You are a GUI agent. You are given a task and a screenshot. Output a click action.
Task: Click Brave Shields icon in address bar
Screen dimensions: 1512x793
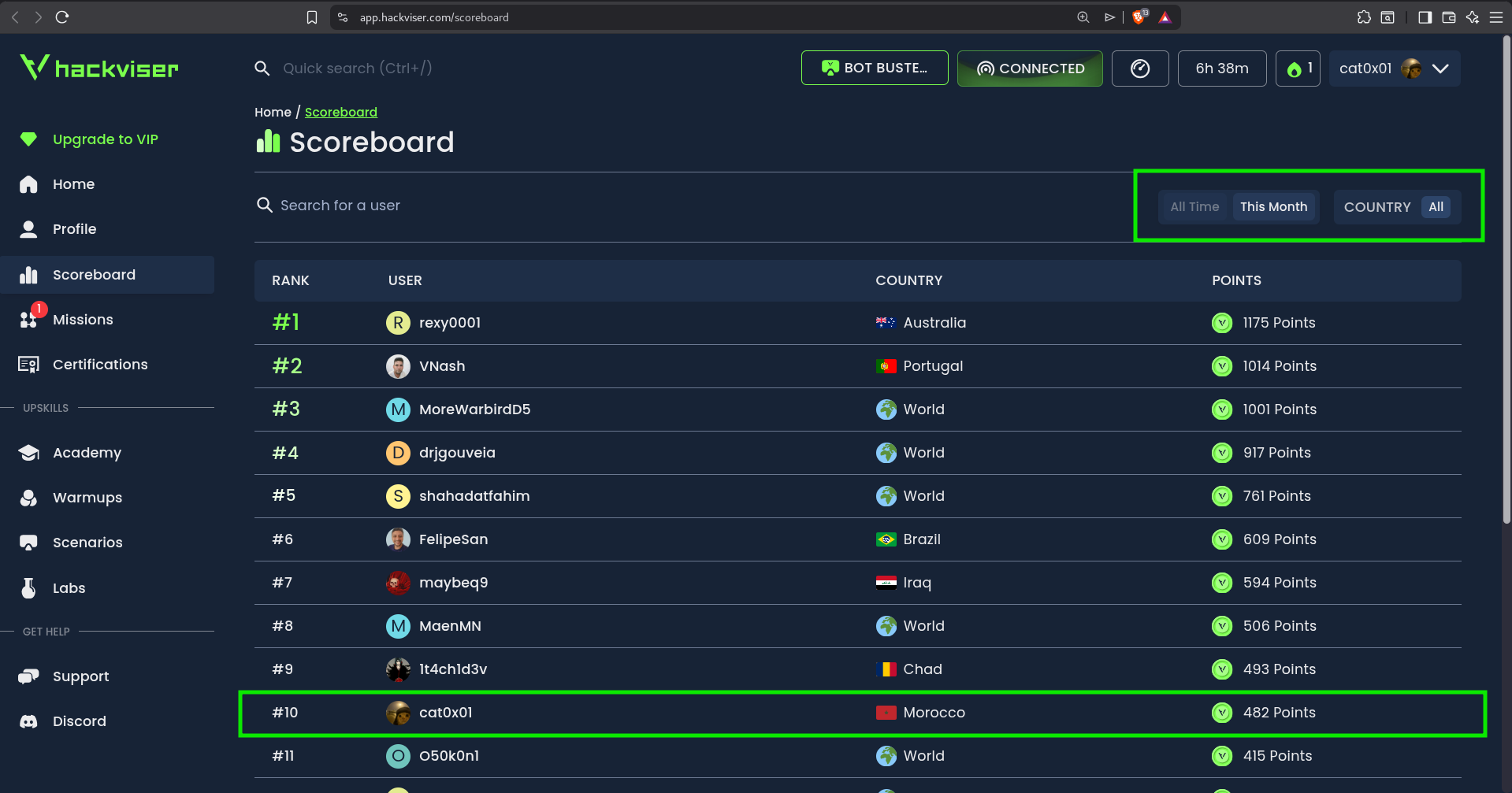(1140, 17)
